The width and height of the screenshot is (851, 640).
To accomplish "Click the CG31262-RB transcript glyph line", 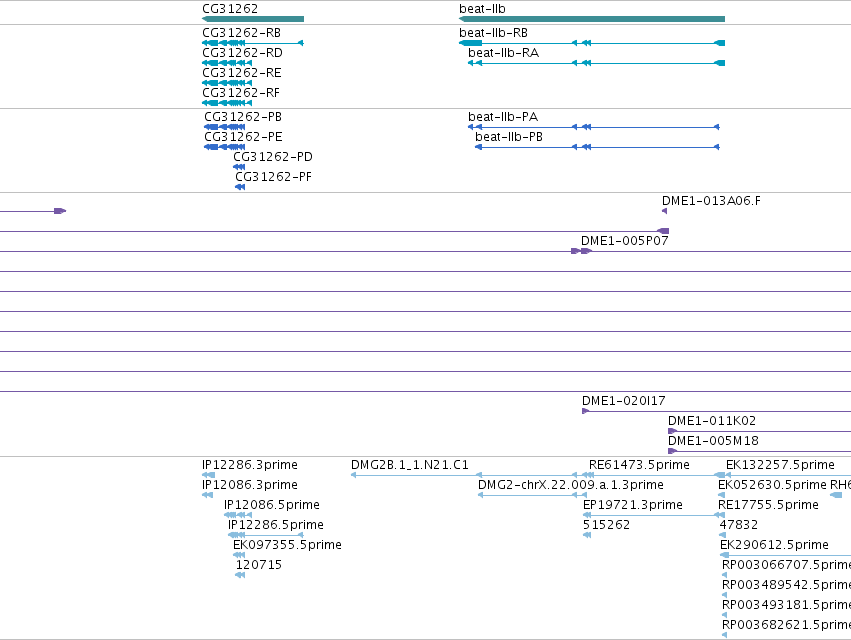I will [253, 43].
